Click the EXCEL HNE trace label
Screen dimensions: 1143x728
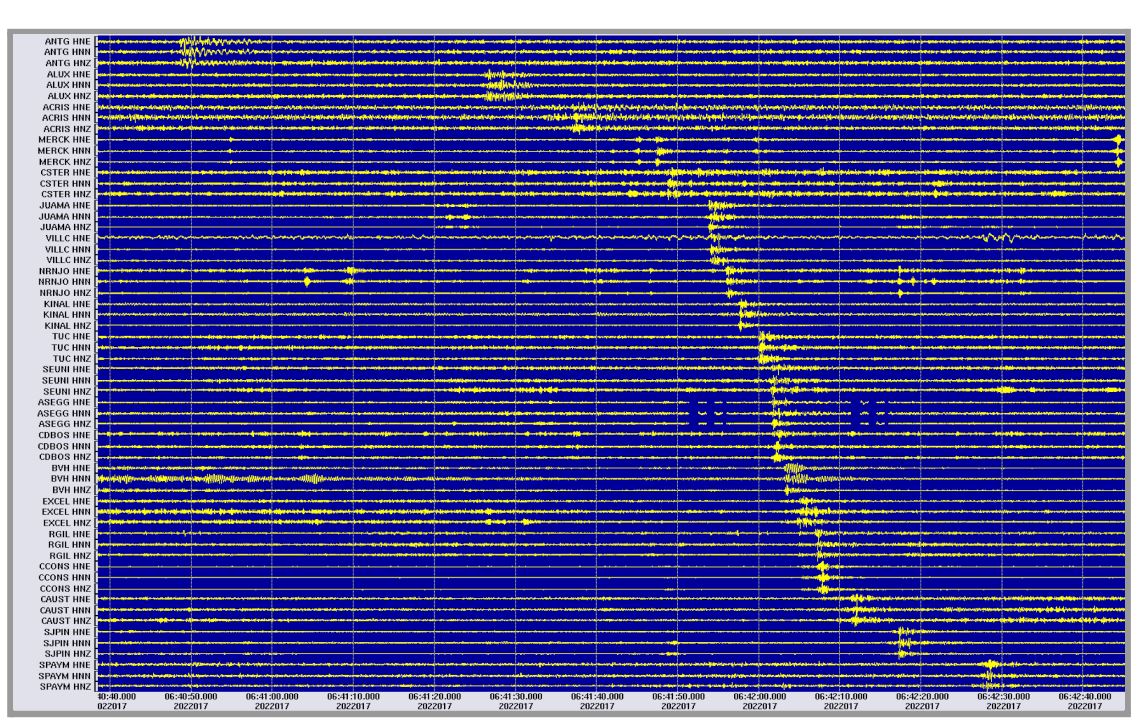67,501
